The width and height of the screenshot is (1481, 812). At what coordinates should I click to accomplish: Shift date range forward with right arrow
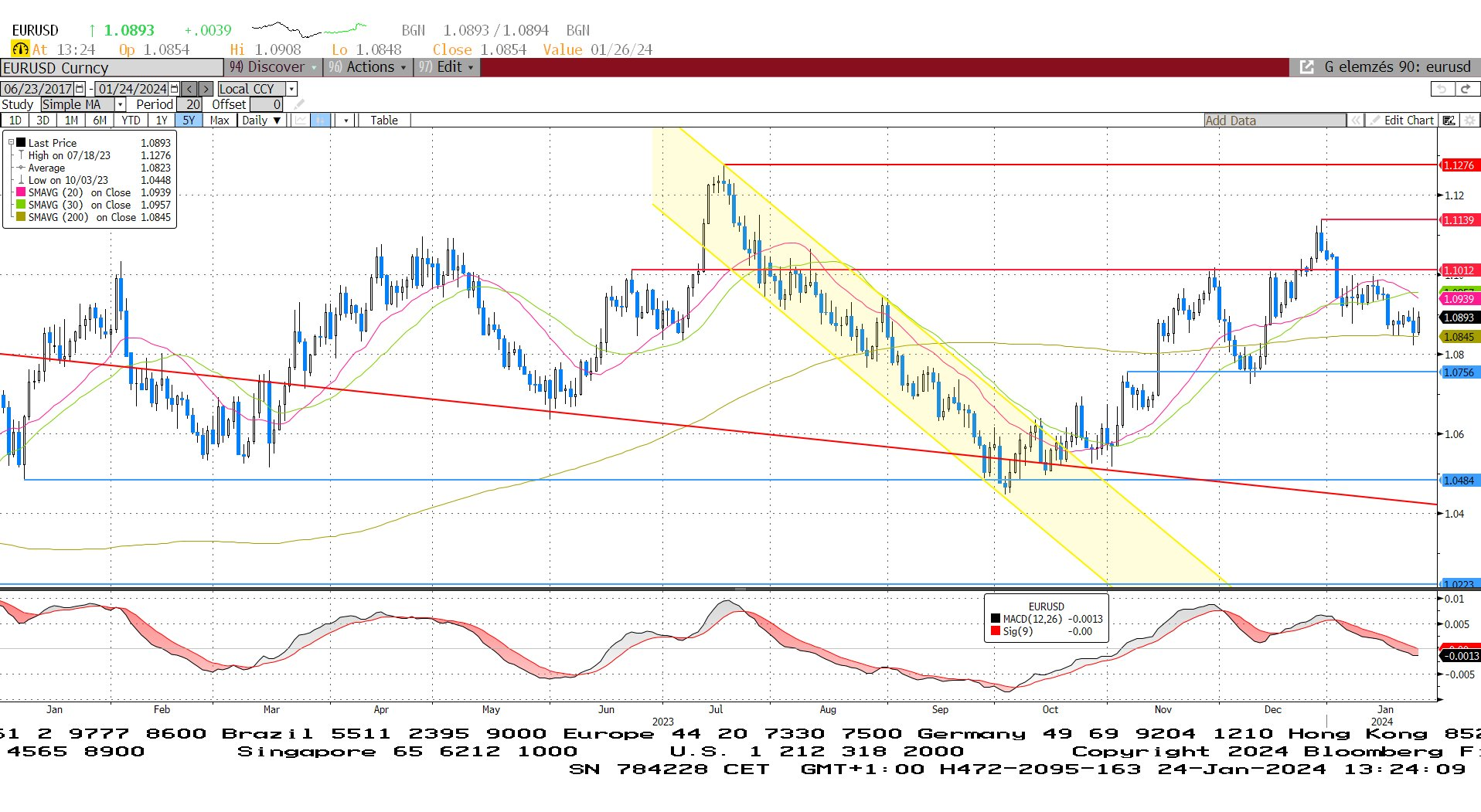[x=206, y=89]
